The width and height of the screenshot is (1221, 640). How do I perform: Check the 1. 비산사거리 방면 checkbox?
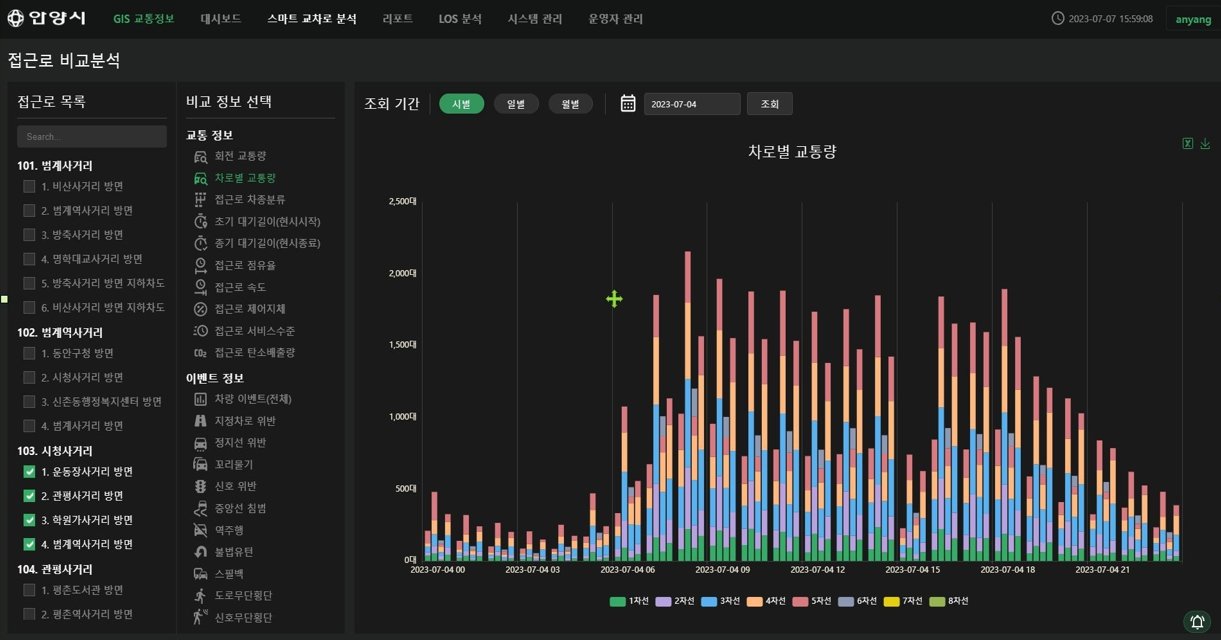point(29,186)
